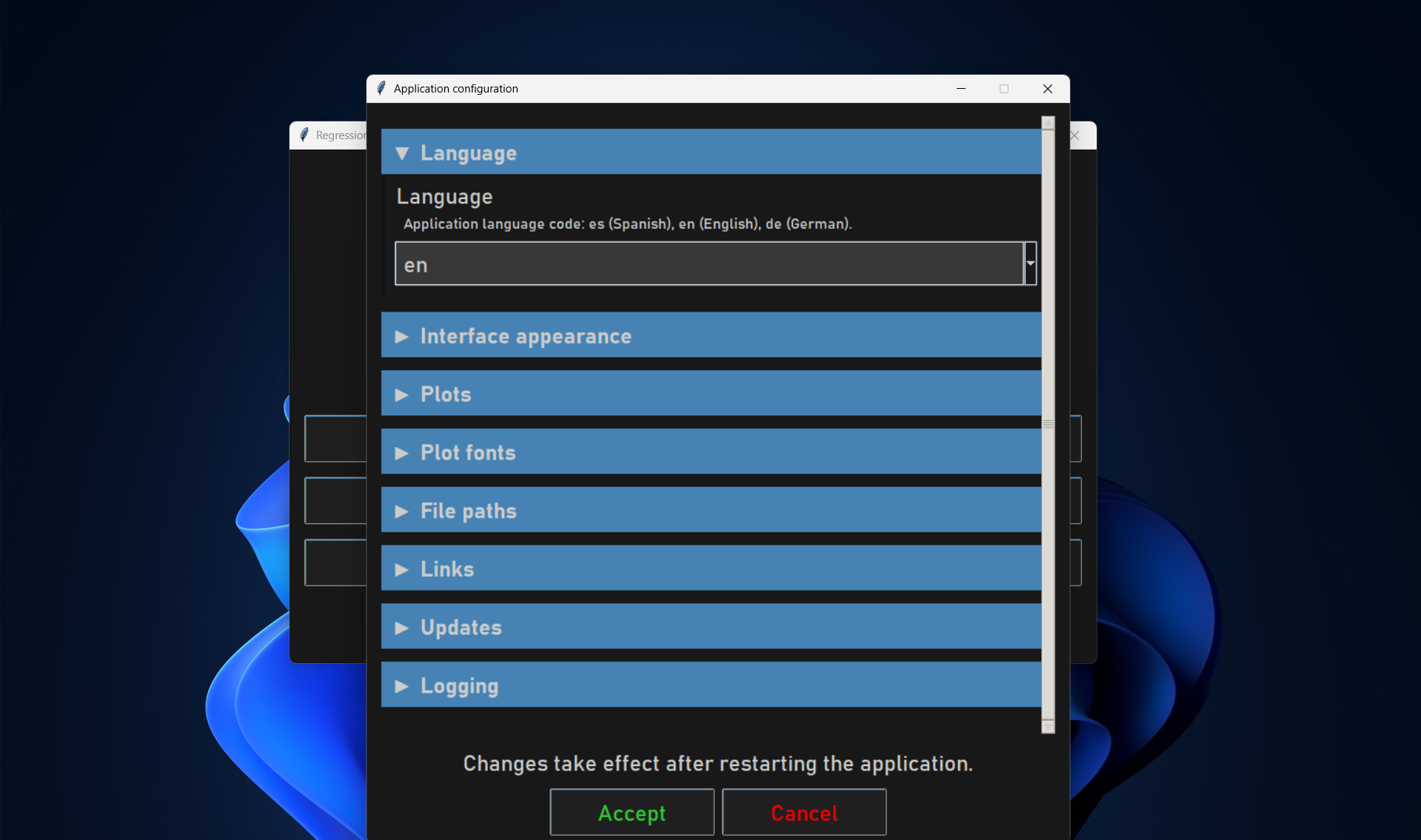Click the scrollbar down arrow
The height and width of the screenshot is (840, 1421).
point(1048,727)
